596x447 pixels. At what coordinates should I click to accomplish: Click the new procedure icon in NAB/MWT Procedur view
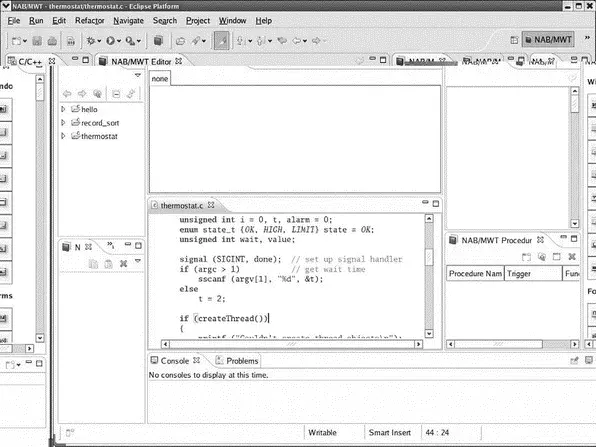(x=526, y=257)
